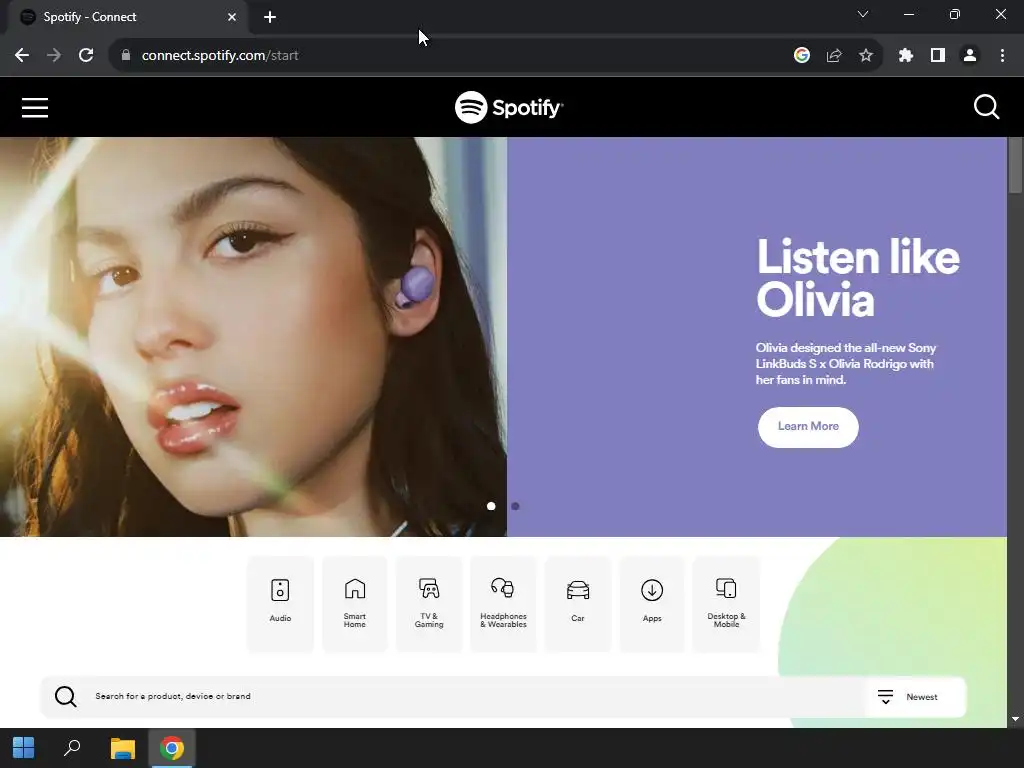Reload the page with refresh icon
The width and height of the screenshot is (1024, 768).
pos(86,56)
